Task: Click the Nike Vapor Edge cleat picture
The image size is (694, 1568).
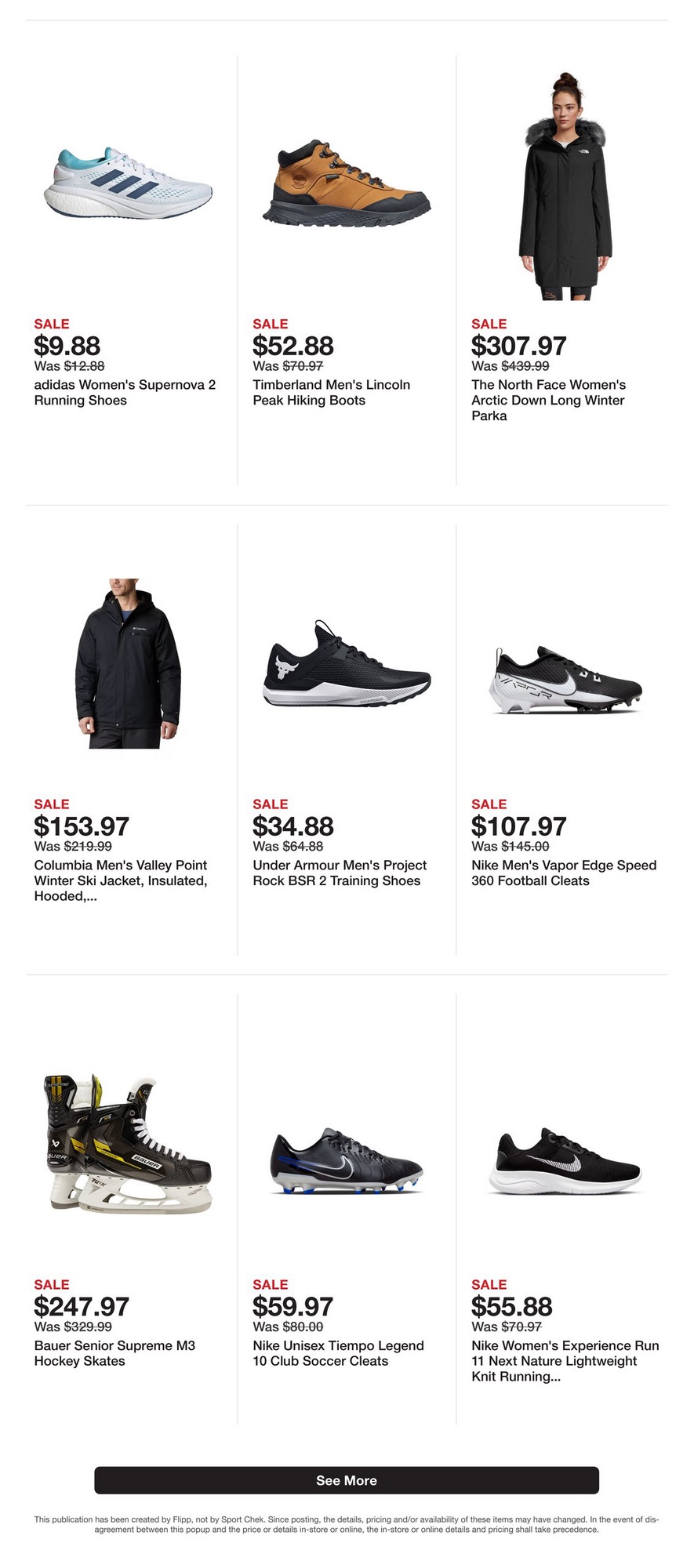Action: [x=565, y=681]
